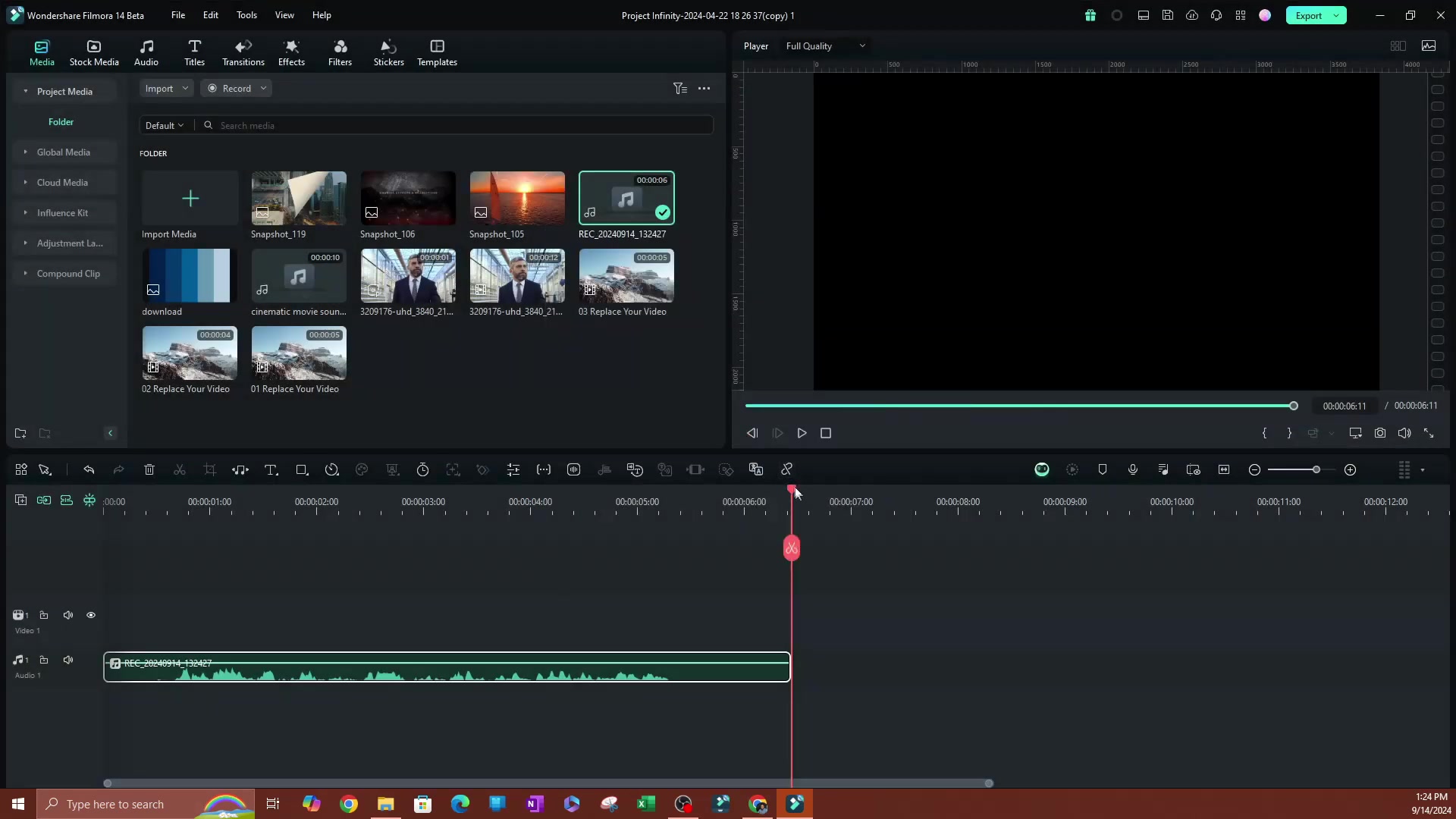1456x819 pixels.
Task: Click the marker shield icon
Action: (x=1103, y=470)
